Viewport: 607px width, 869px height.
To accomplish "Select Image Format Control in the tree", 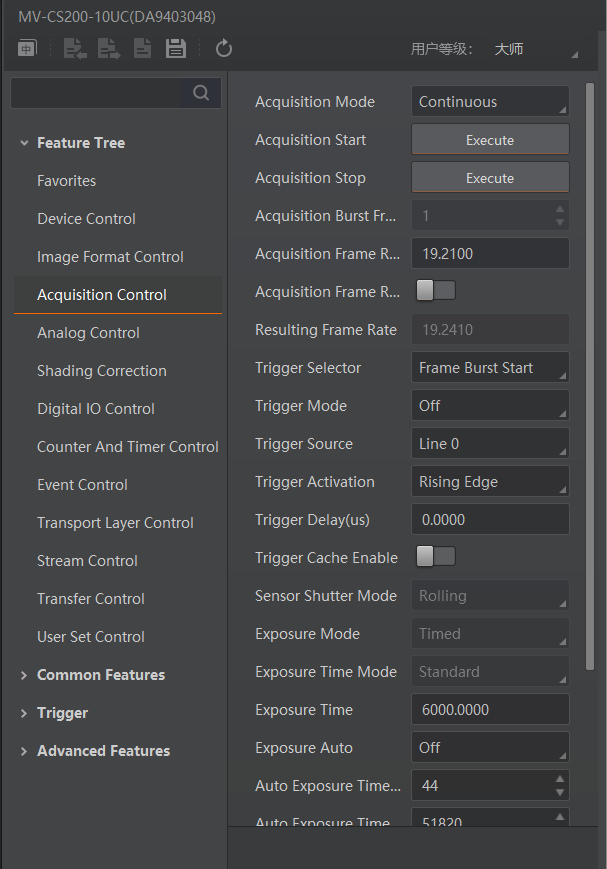I will [110, 257].
